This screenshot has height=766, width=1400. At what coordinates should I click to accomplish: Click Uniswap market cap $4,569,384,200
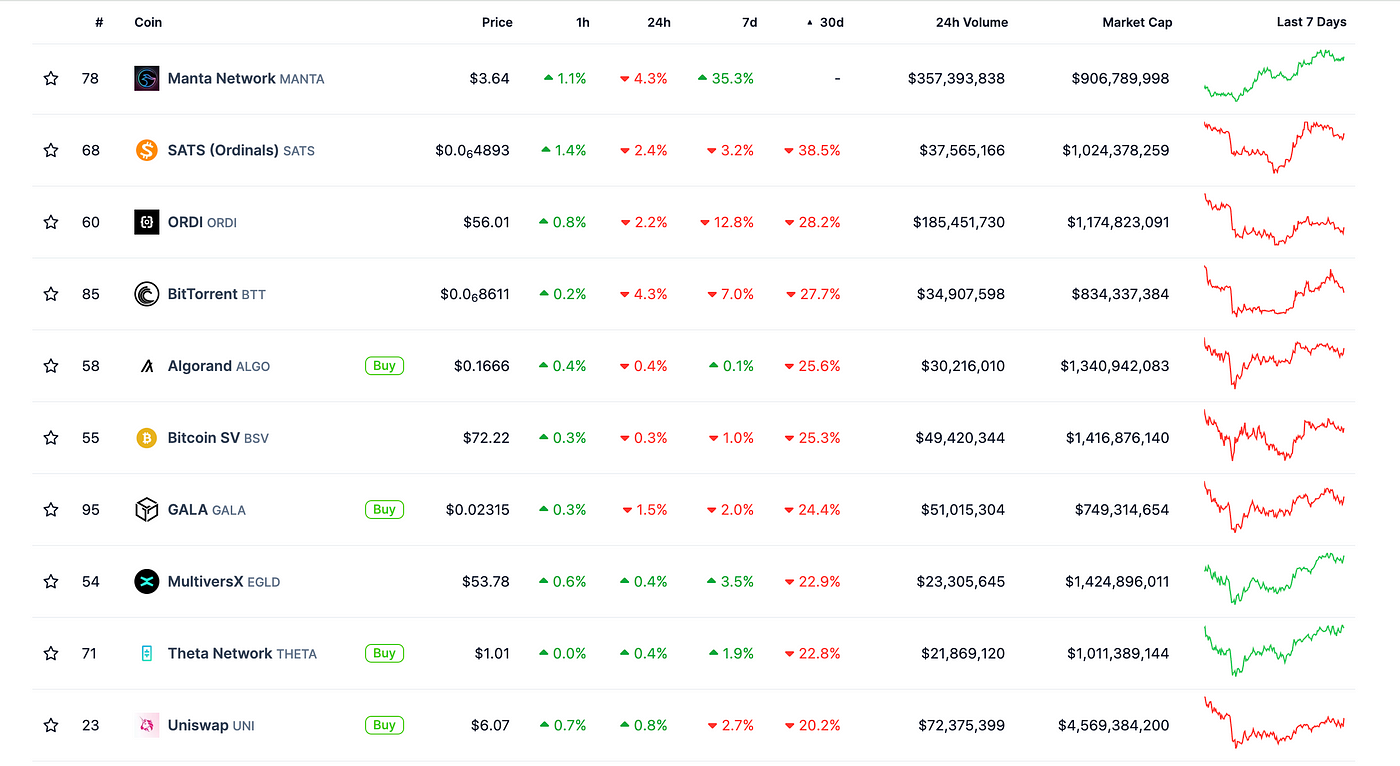coord(1113,725)
